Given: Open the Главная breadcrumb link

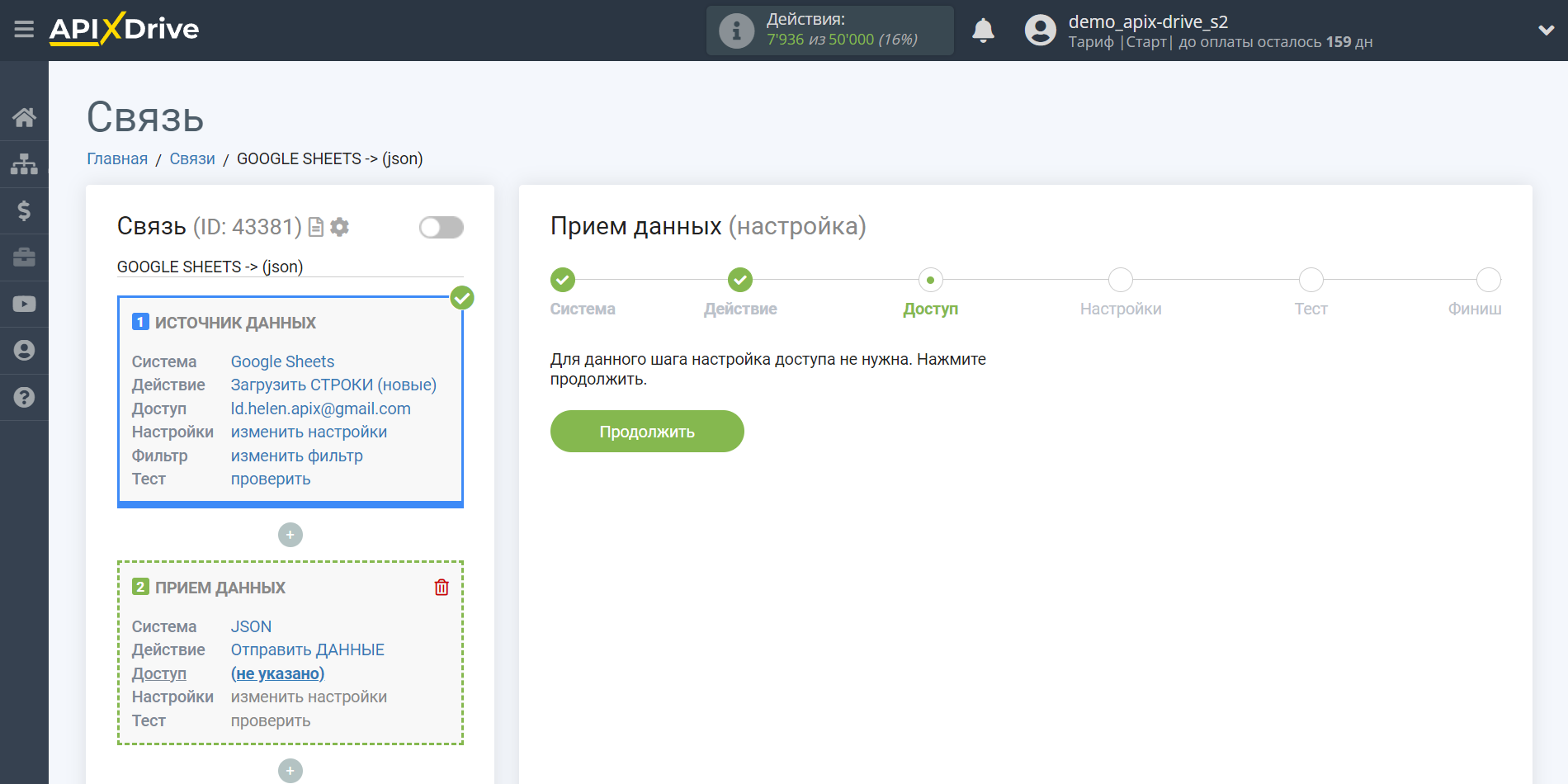Looking at the screenshot, I should [117, 158].
